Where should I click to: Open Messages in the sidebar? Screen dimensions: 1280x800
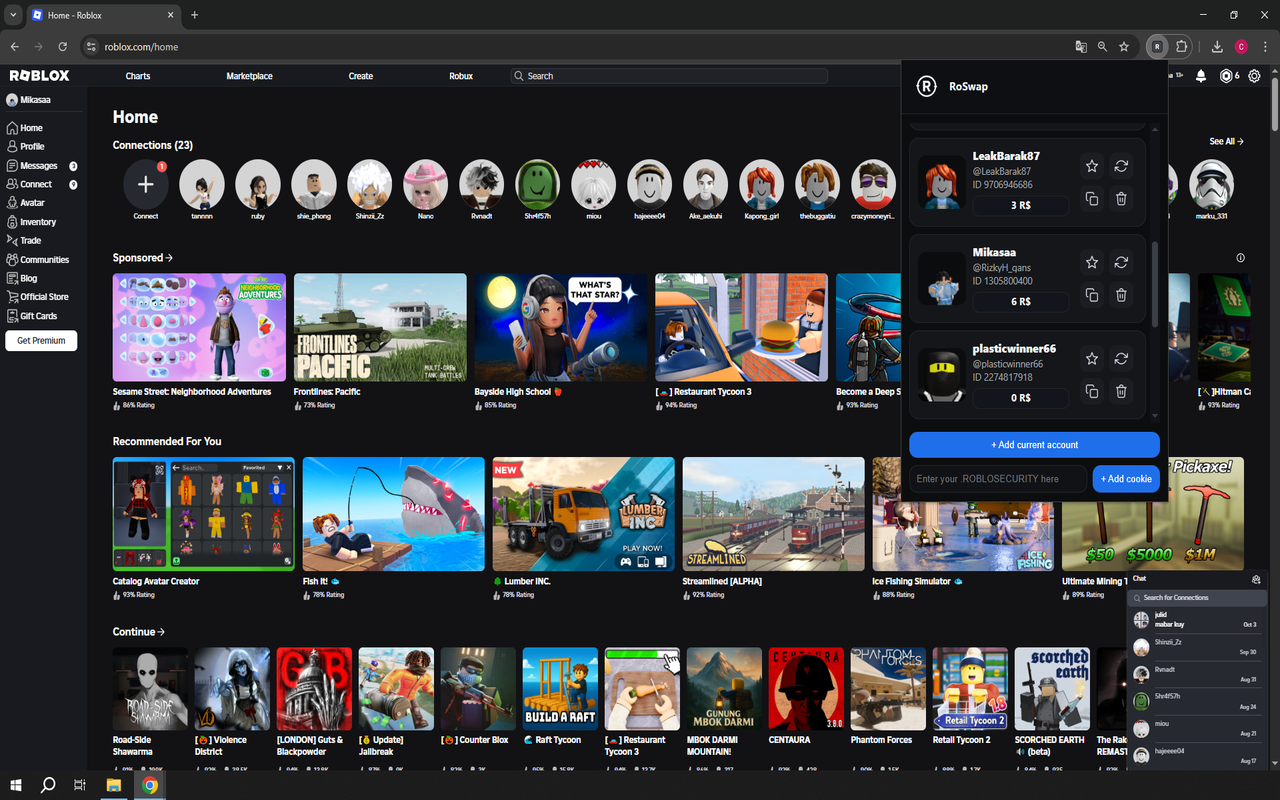41,166
